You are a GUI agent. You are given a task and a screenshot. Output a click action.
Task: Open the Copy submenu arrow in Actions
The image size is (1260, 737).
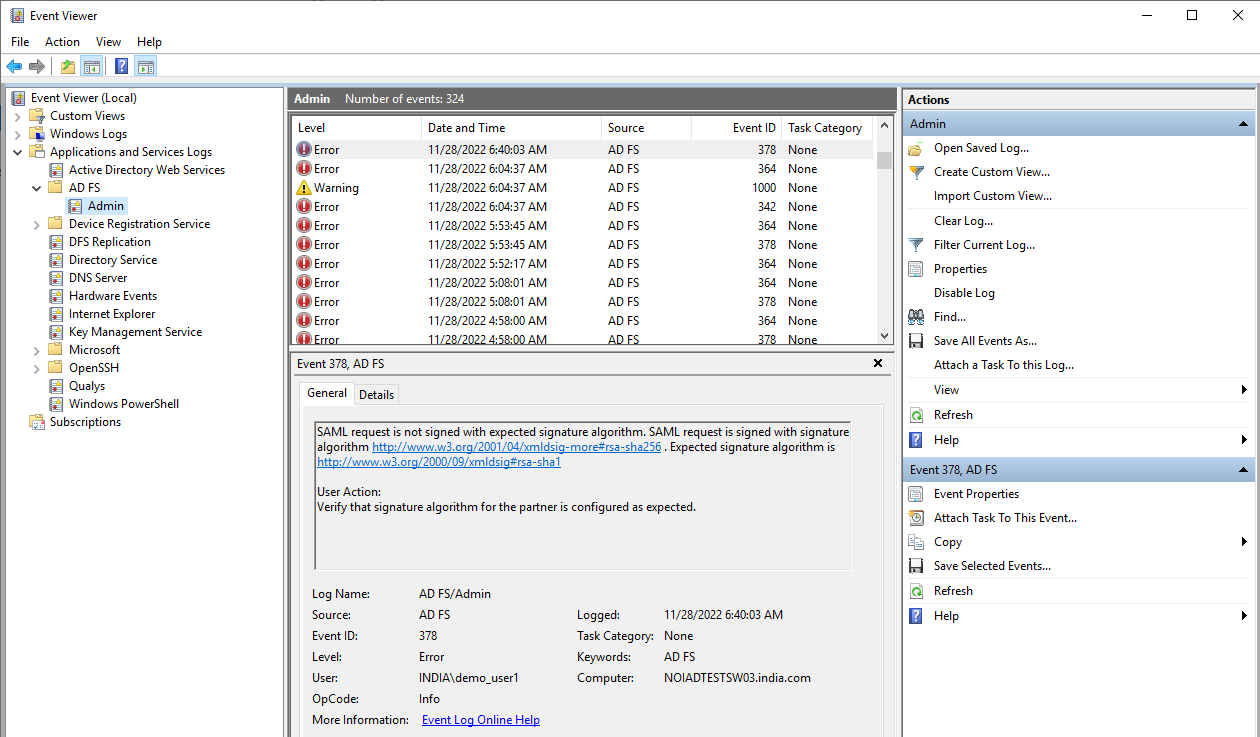pos(1244,542)
